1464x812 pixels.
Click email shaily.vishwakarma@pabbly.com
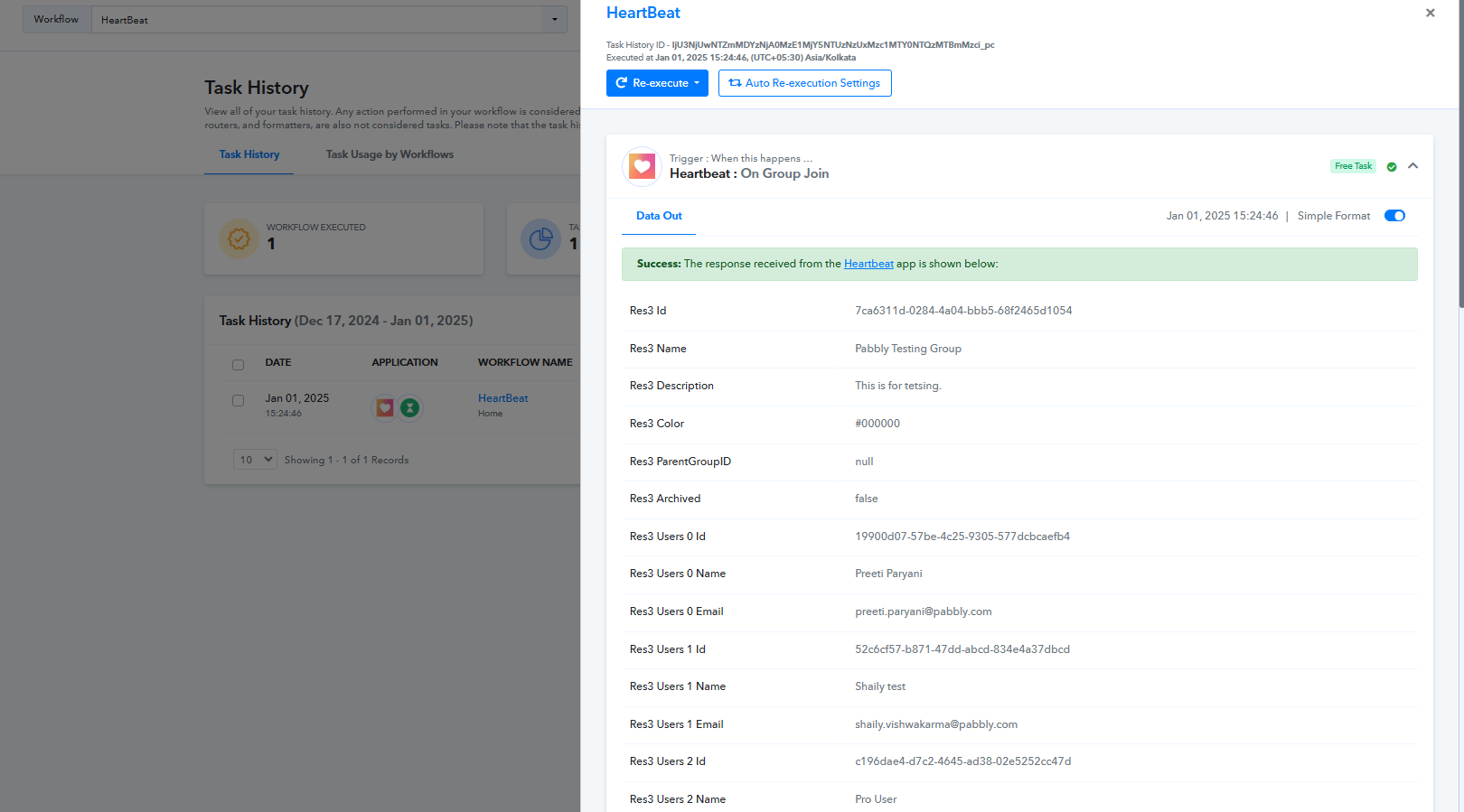[936, 724]
